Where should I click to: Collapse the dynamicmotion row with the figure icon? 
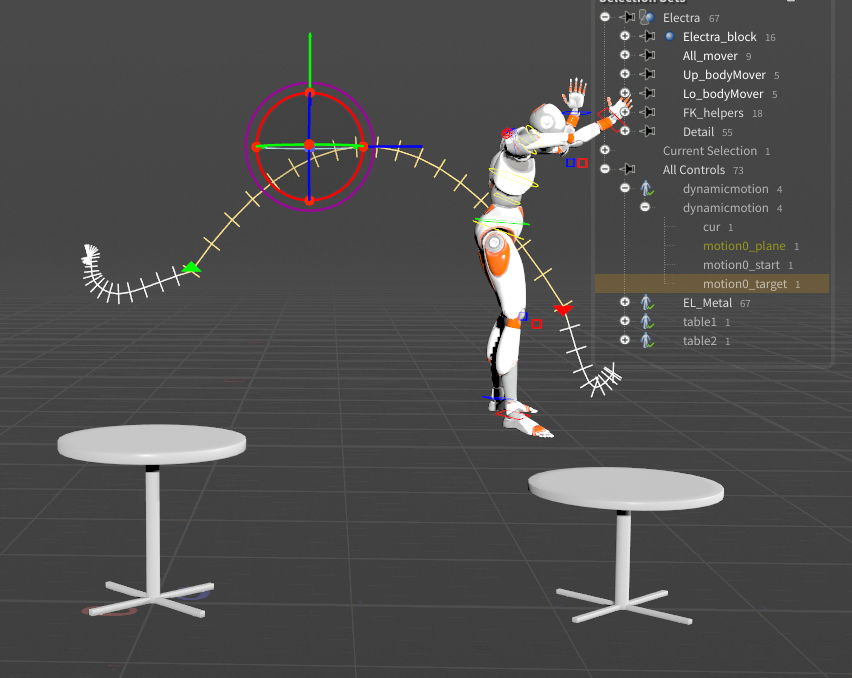click(x=625, y=189)
